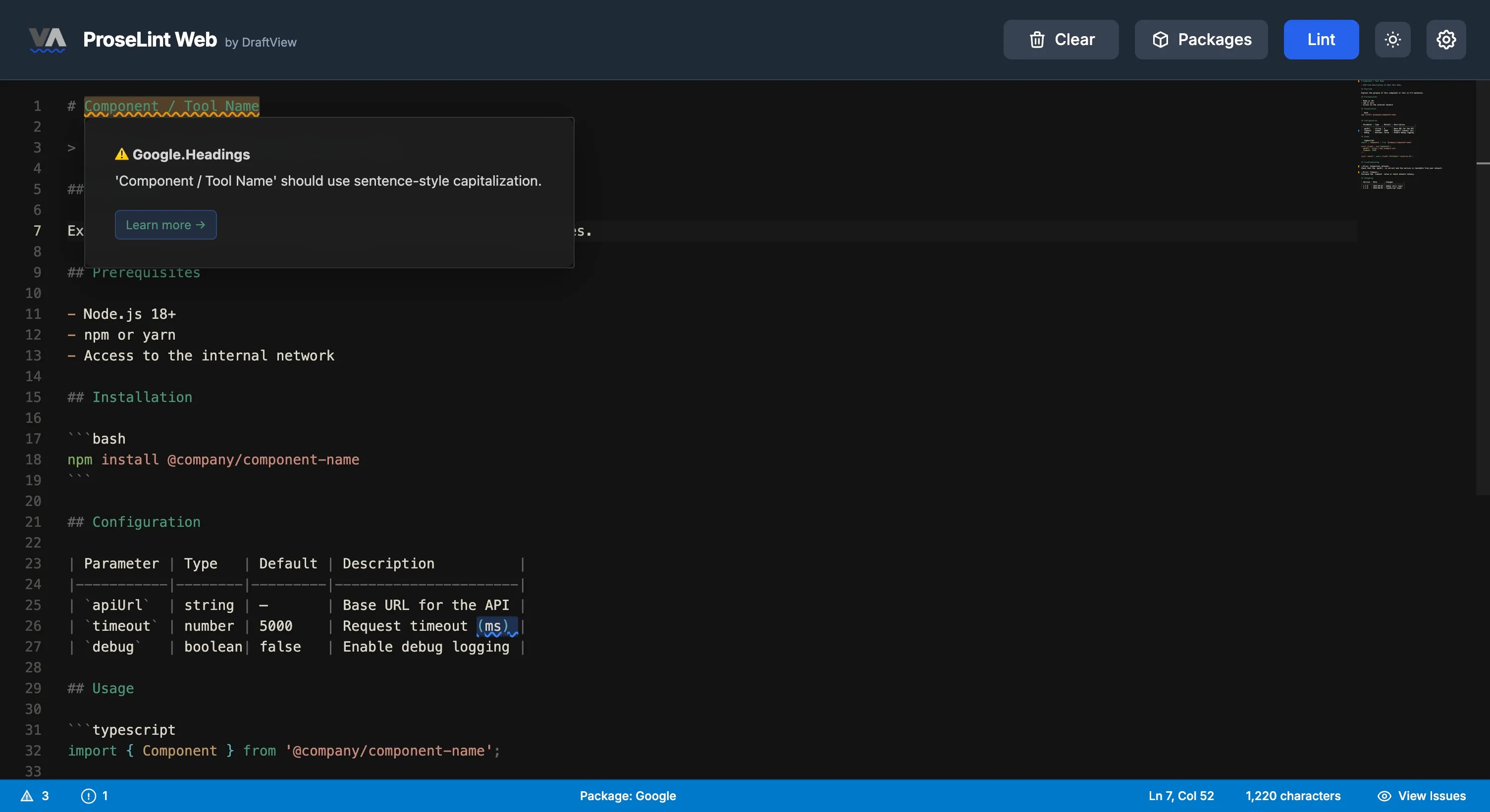Click the ProseLint Web title
The image size is (1490, 812).
click(150, 39)
